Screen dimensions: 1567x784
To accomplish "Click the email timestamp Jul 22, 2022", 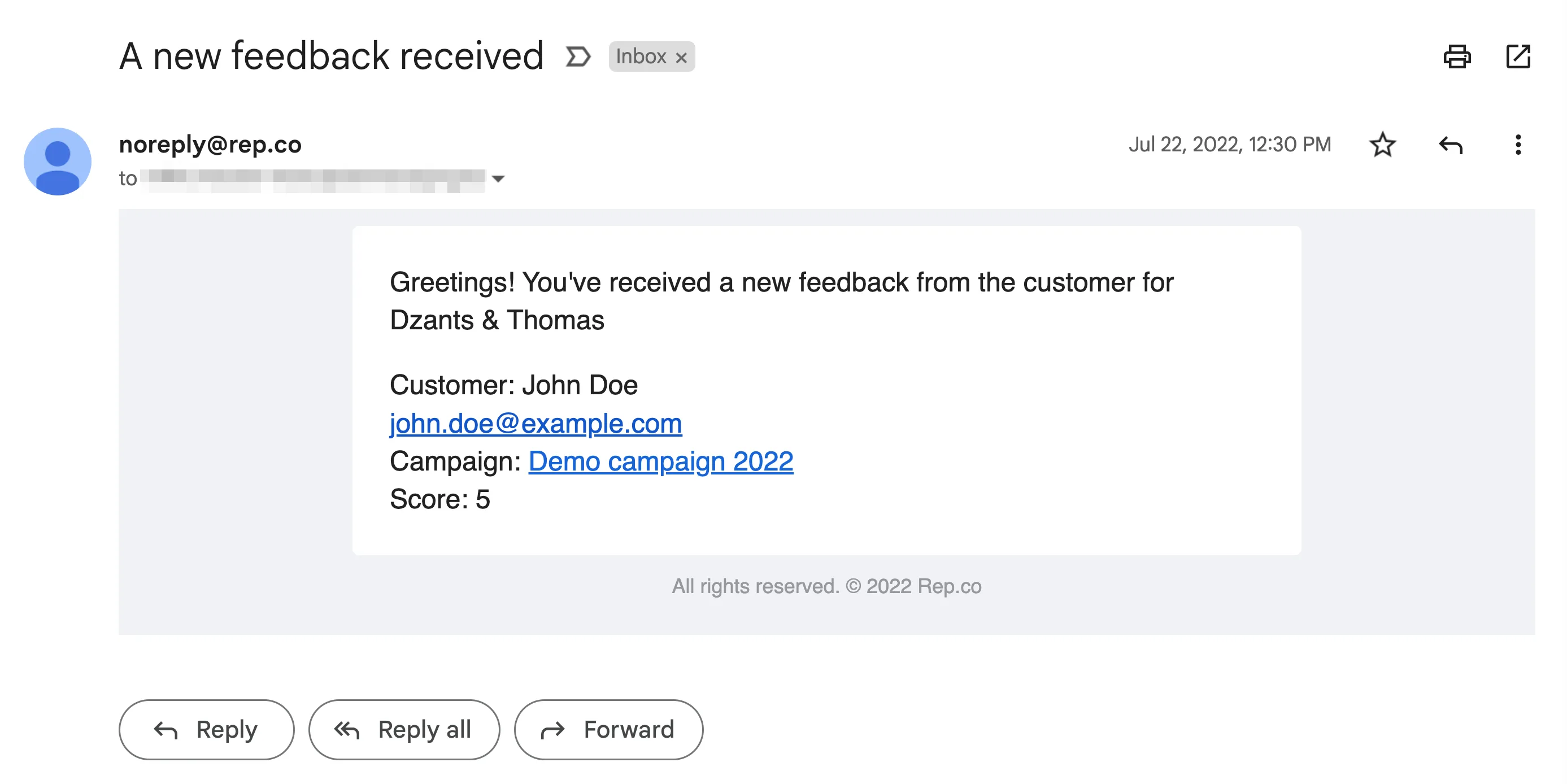I will pyautogui.click(x=1229, y=145).
